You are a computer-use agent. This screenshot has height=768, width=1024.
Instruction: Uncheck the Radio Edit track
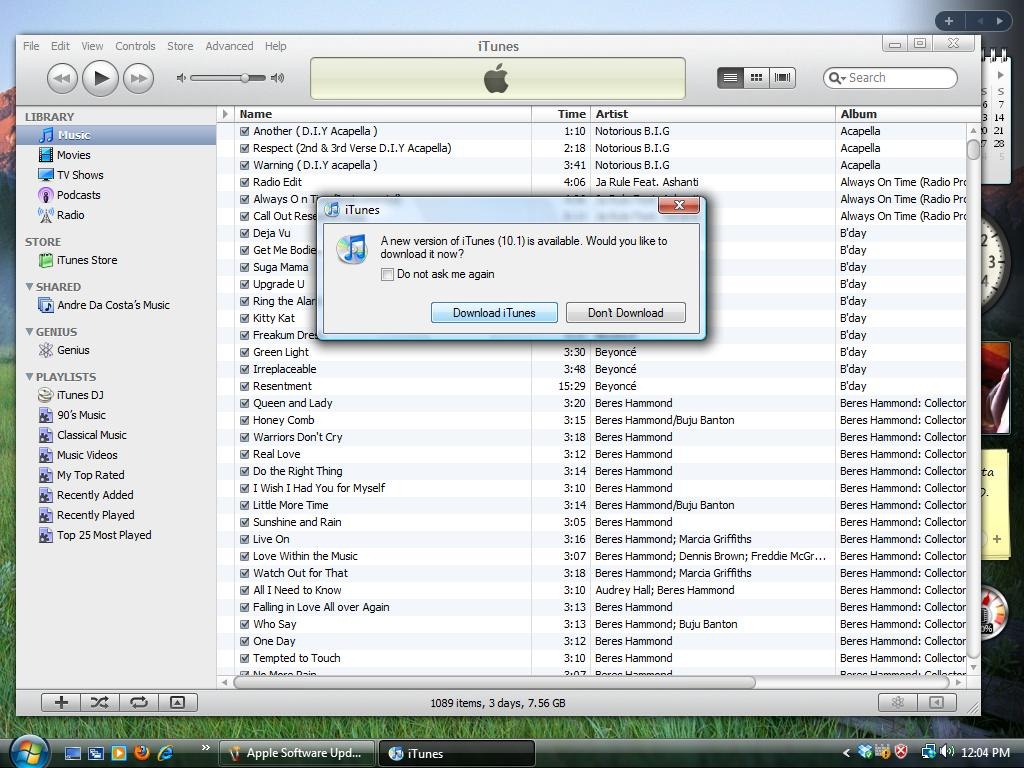tap(244, 182)
